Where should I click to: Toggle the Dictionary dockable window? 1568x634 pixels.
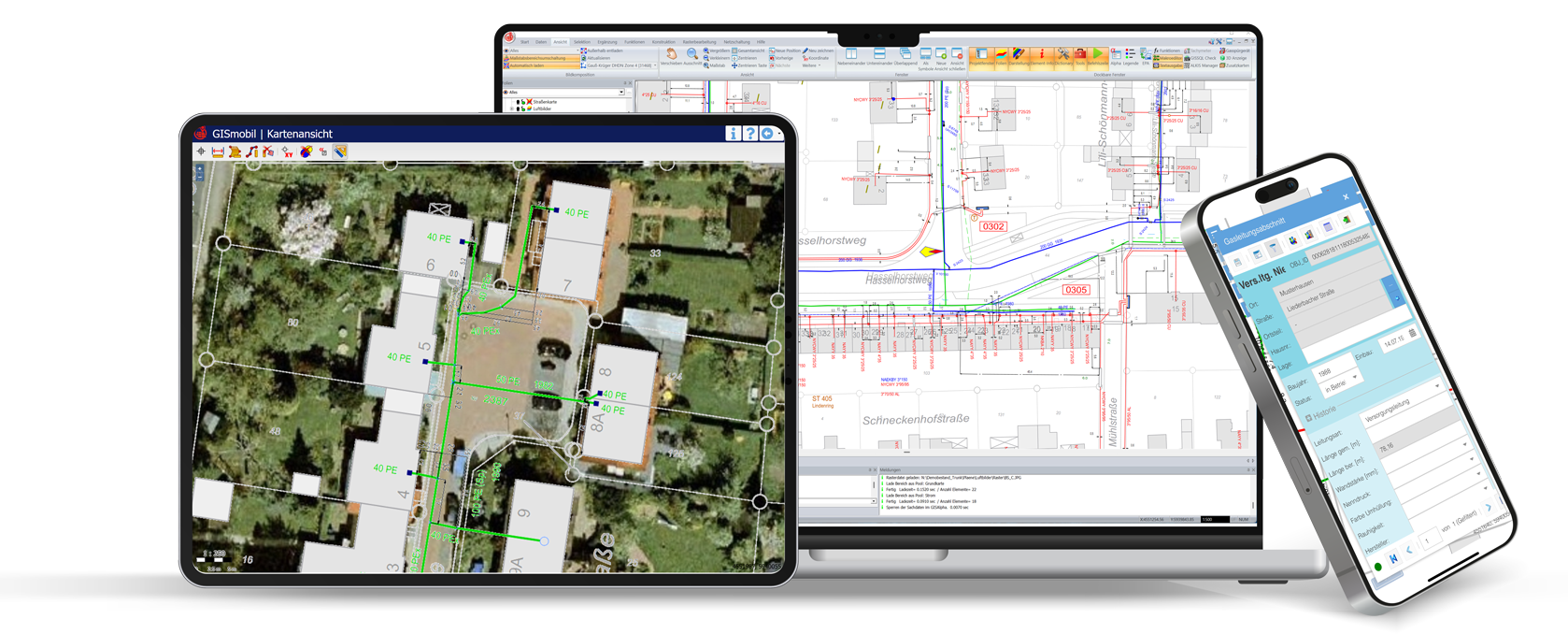coord(1063,57)
